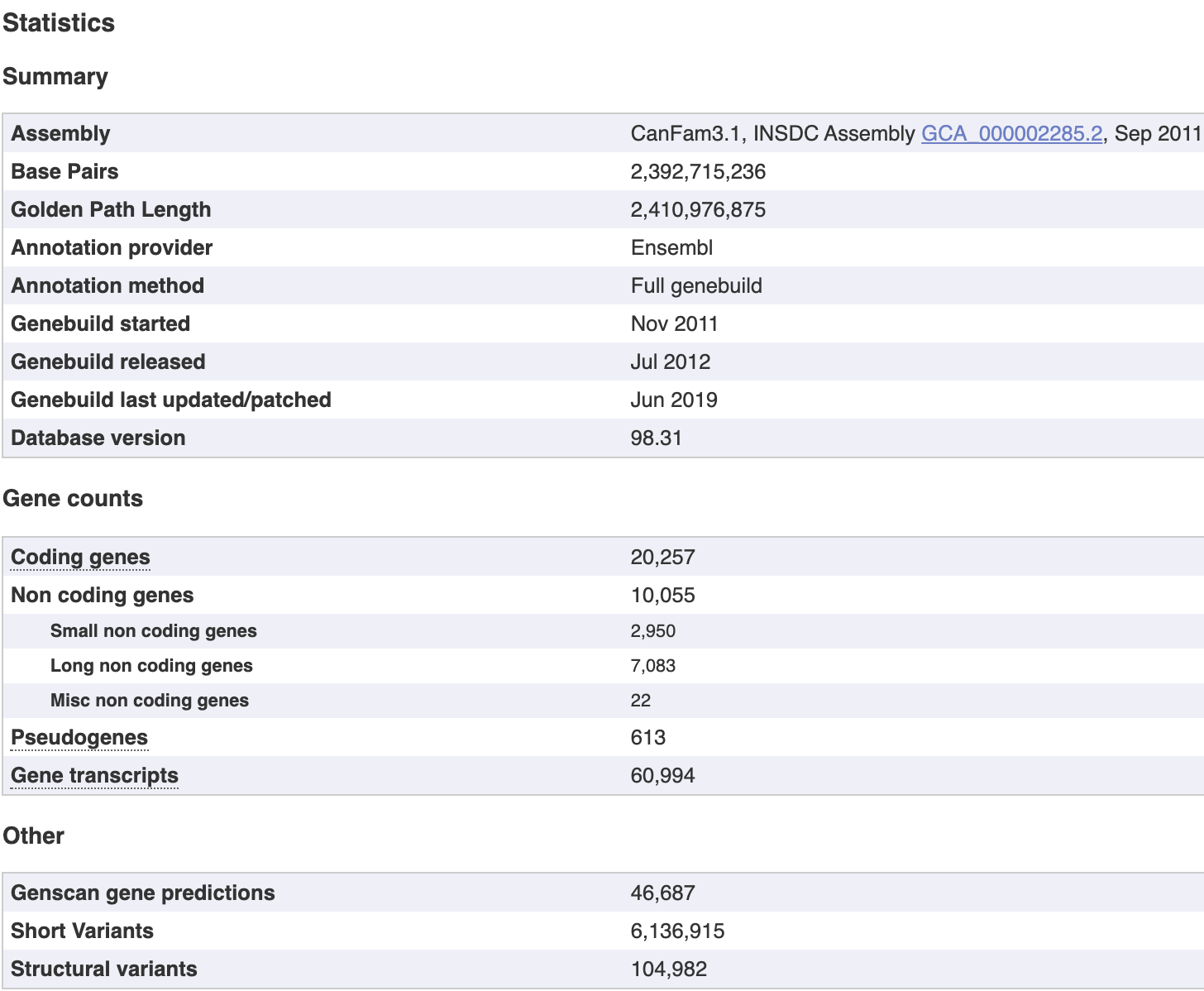Click the gene transcripts count 60,994
The width and height of the screenshot is (1204, 991).
point(662,775)
